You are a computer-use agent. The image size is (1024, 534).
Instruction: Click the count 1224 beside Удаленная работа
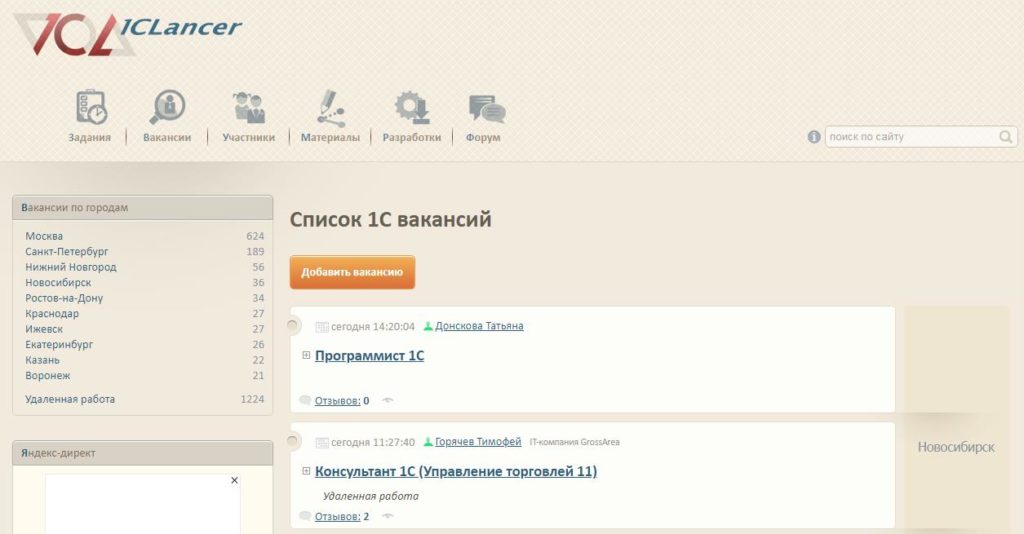click(252, 400)
